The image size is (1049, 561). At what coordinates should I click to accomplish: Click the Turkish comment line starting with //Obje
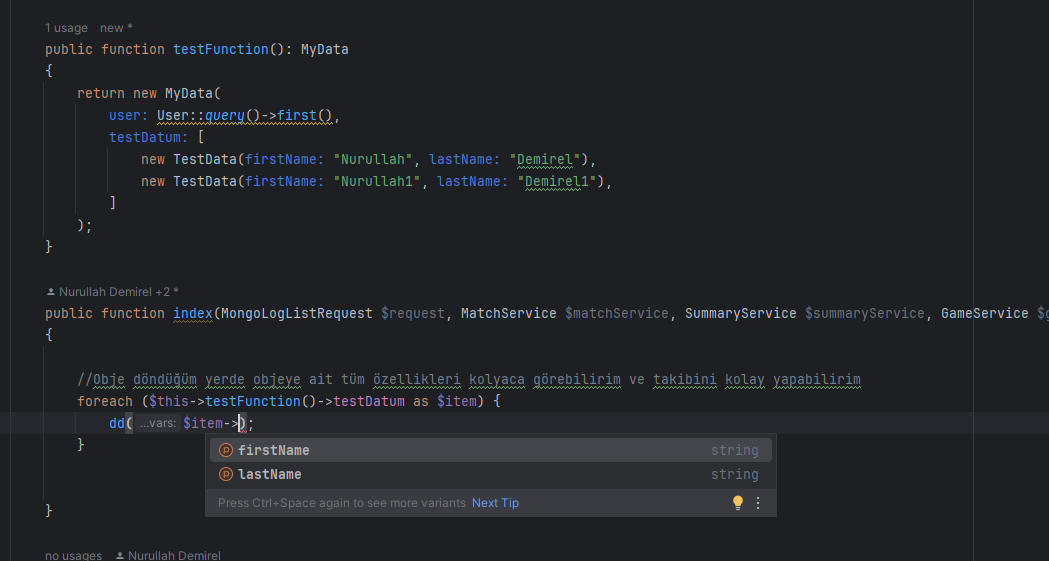(x=469, y=380)
